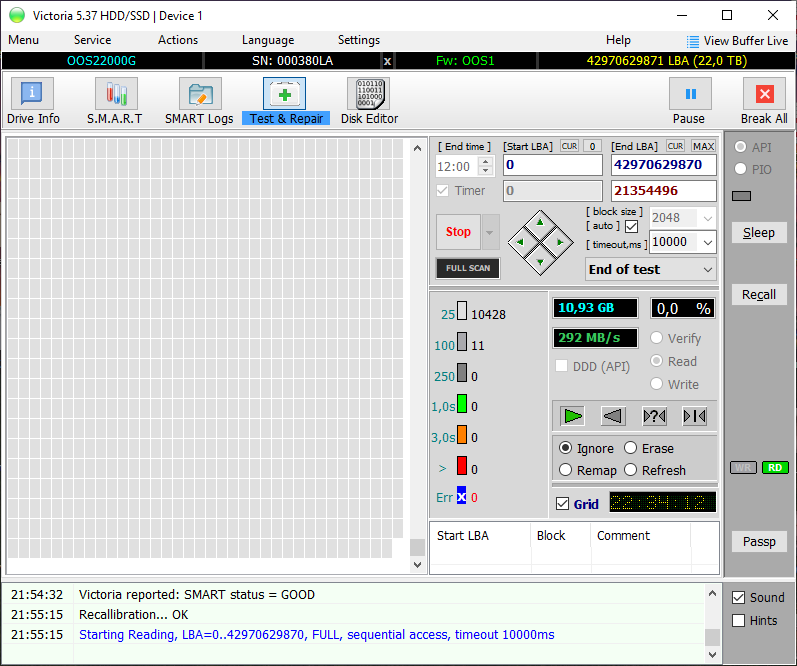Click the down arrow on diamond pad
This screenshot has height=666, width=797.
point(540,262)
